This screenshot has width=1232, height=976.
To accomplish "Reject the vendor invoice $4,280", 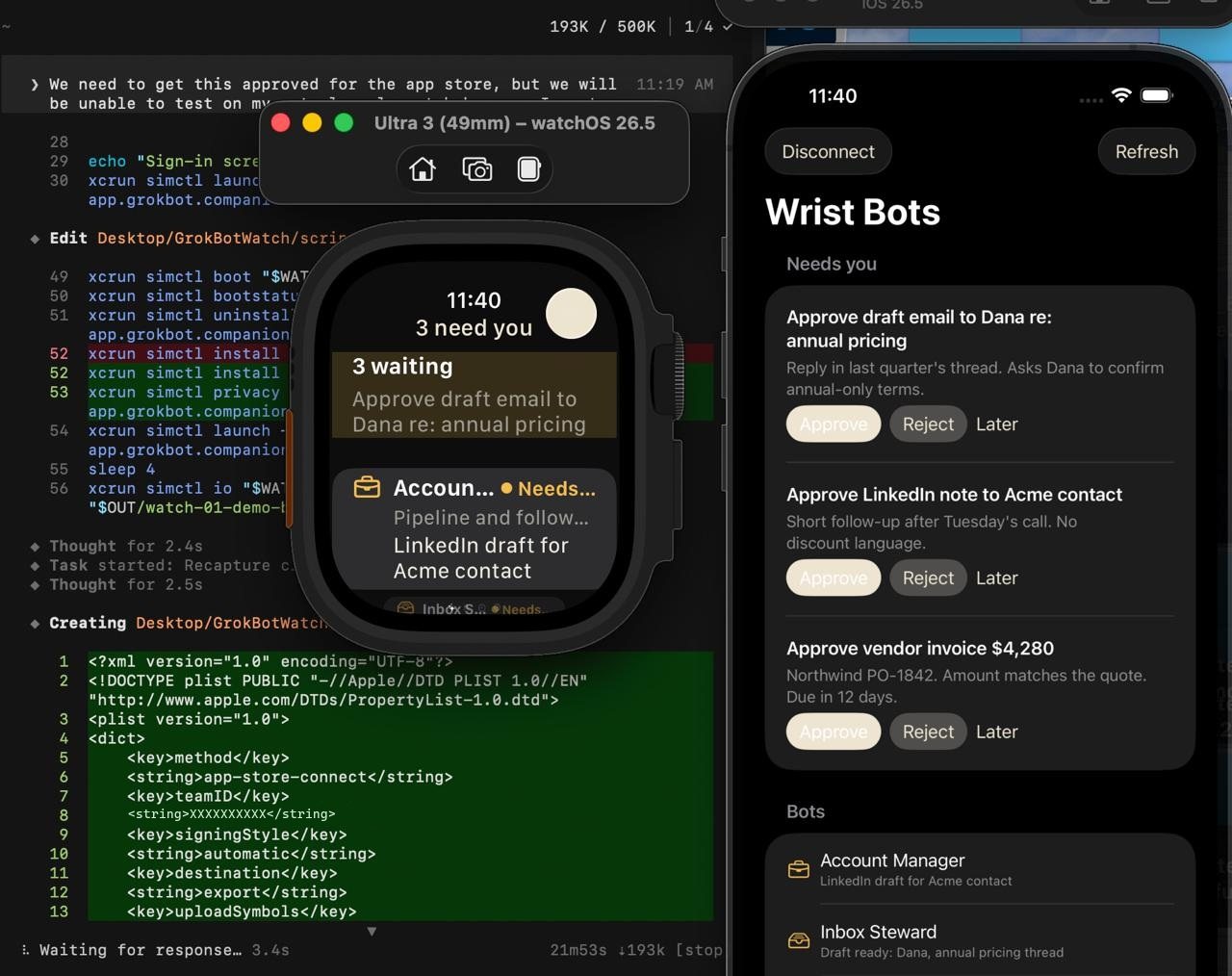I will click(x=928, y=732).
